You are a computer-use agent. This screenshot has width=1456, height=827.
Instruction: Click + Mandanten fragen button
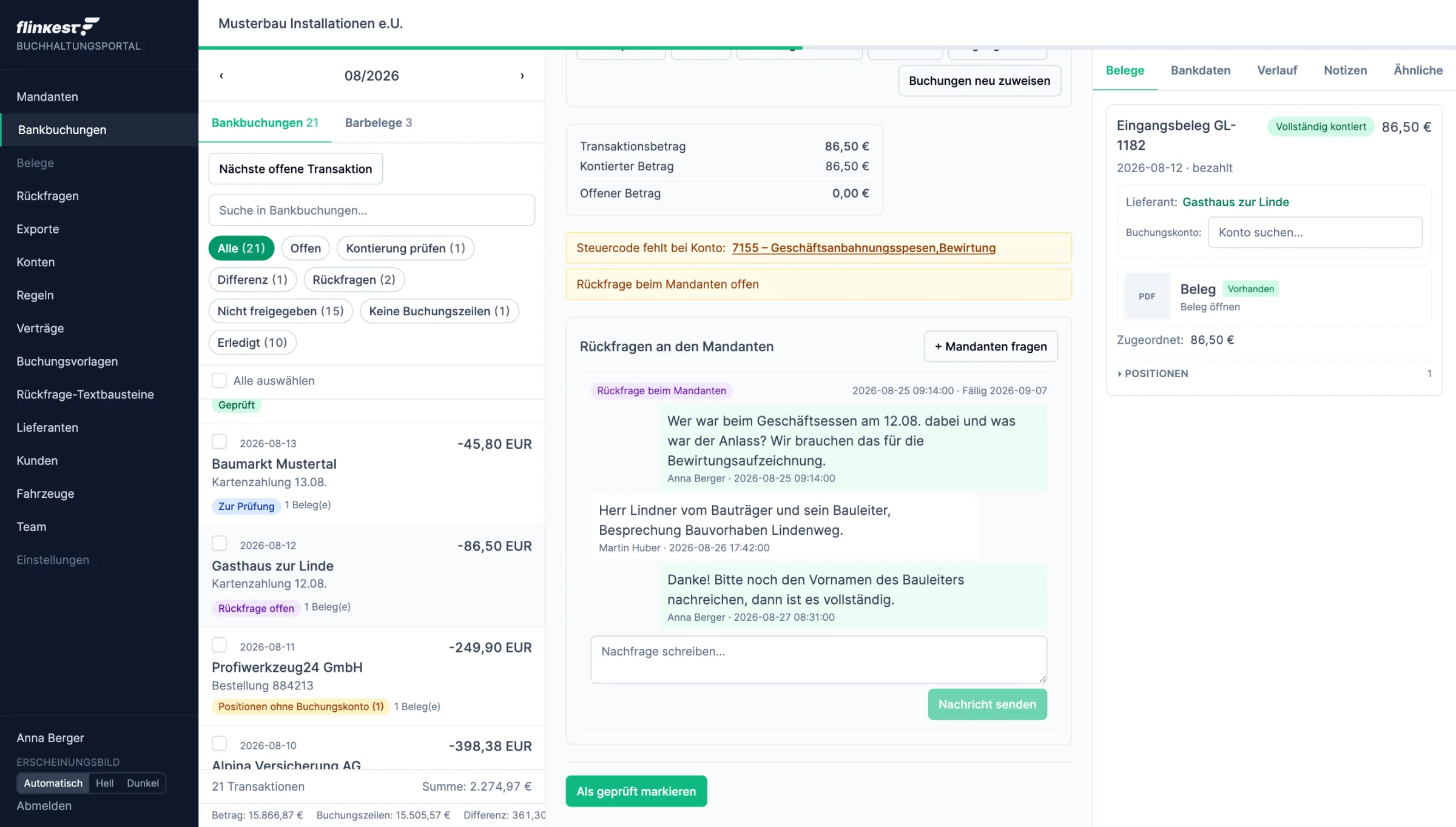point(991,346)
